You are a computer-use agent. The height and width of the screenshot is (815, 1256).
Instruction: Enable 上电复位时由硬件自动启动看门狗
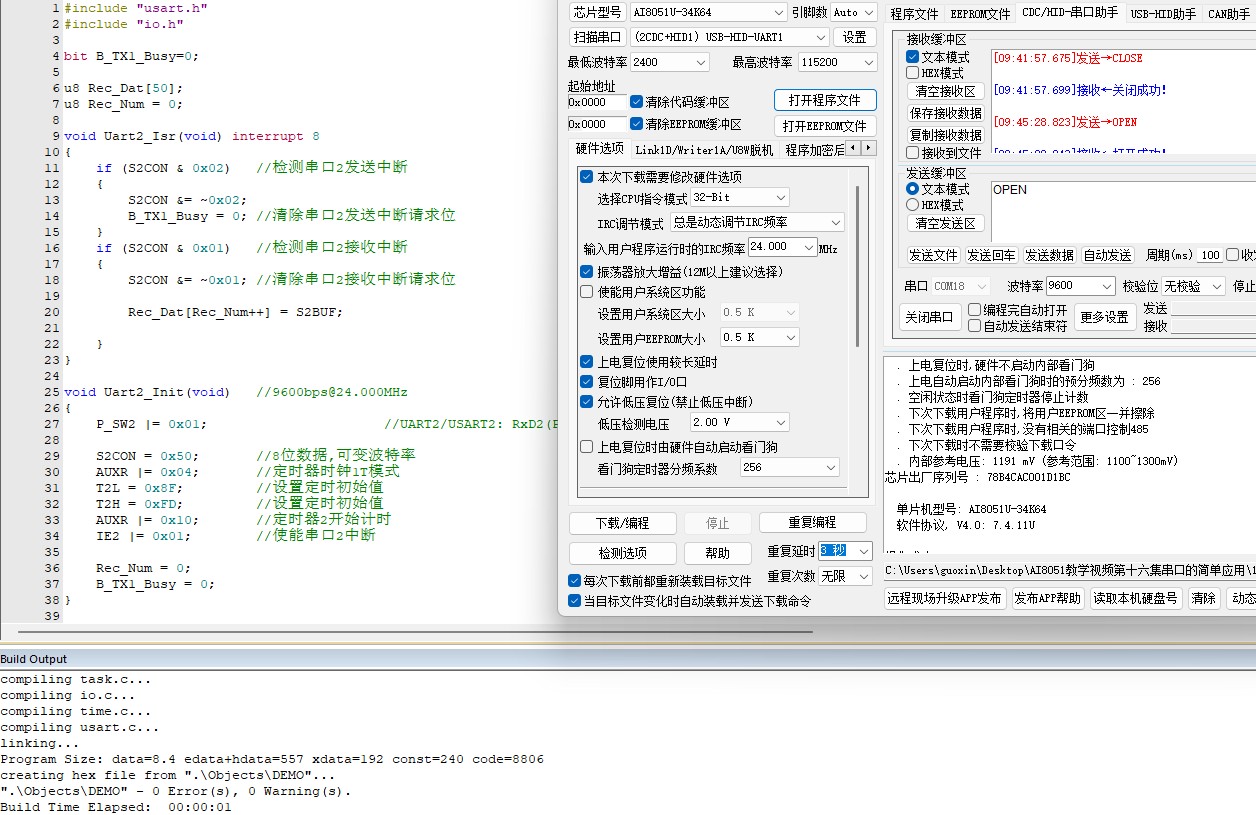tap(587, 447)
